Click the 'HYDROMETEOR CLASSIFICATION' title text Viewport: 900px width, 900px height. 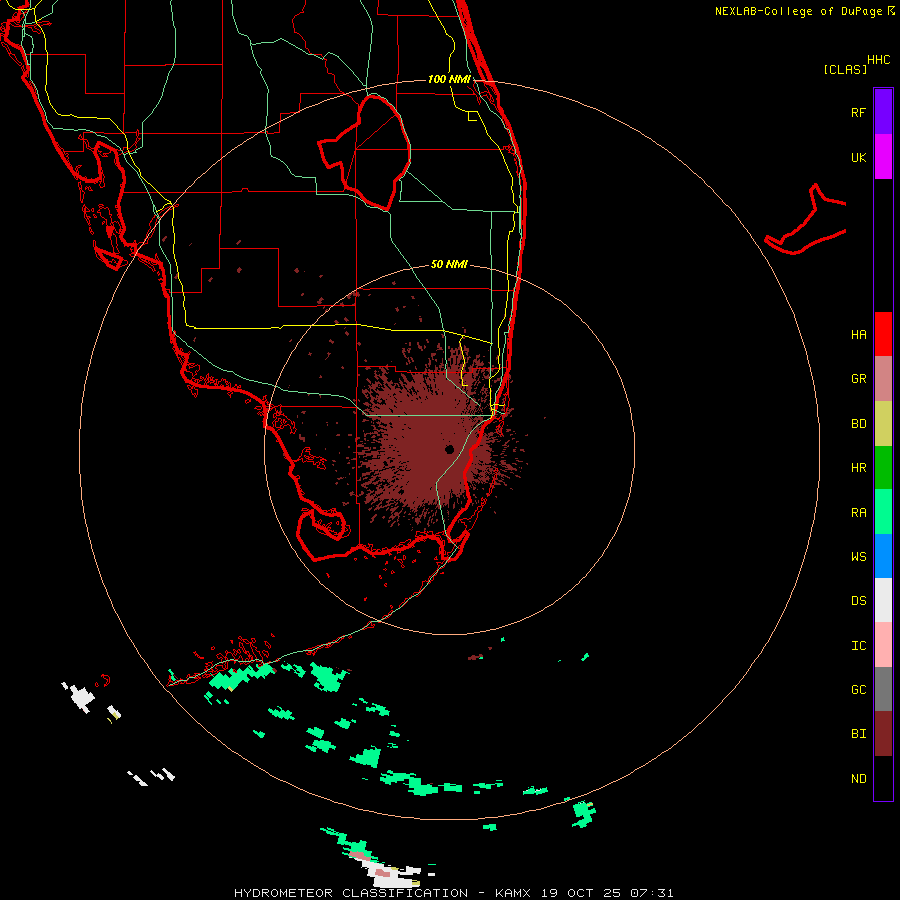pyautogui.click(x=351, y=893)
